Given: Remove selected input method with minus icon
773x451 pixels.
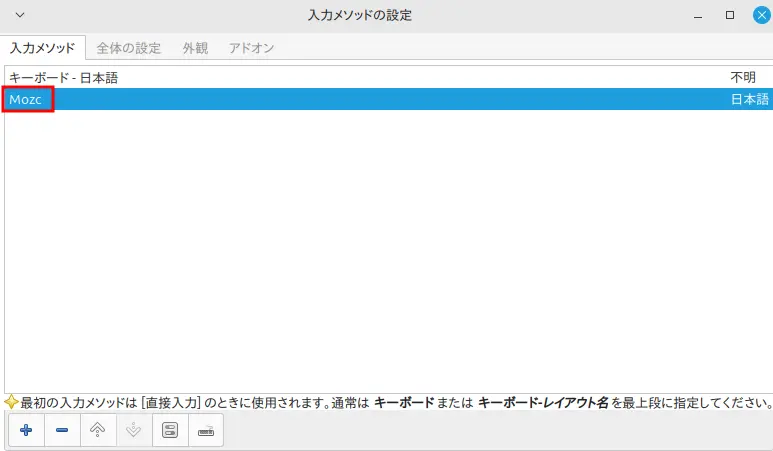Looking at the screenshot, I should [62, 430].
